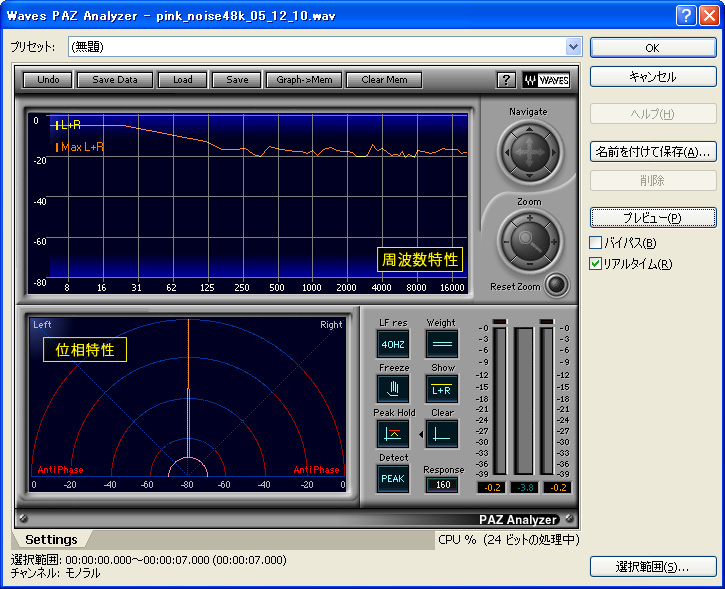The image size is (725, 589).
Task: Click the Weight setting button
Action: (x=441, y=343)
